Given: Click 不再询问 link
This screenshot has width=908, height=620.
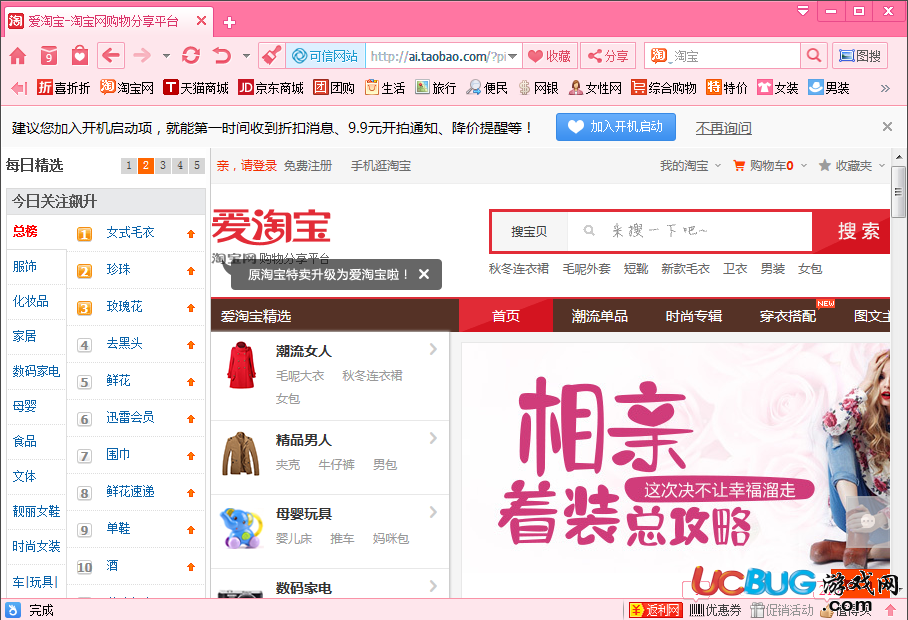Looking at the screenshot, I should click(723, 128).
